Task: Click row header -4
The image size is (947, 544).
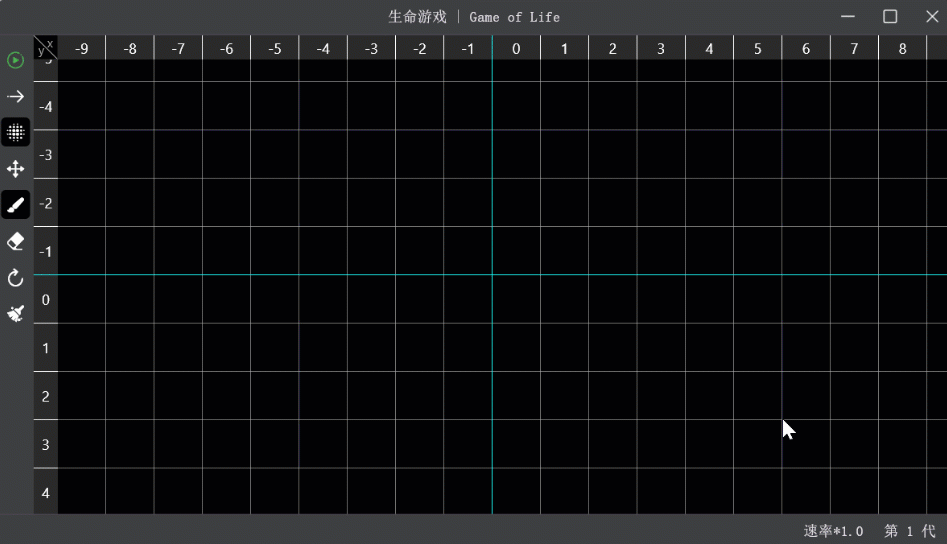Action: pyautogui.click(x=46, y=106)
